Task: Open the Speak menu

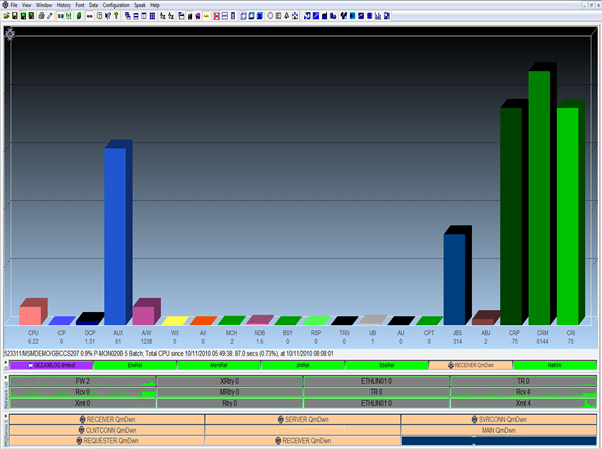Action: [141, 5]
